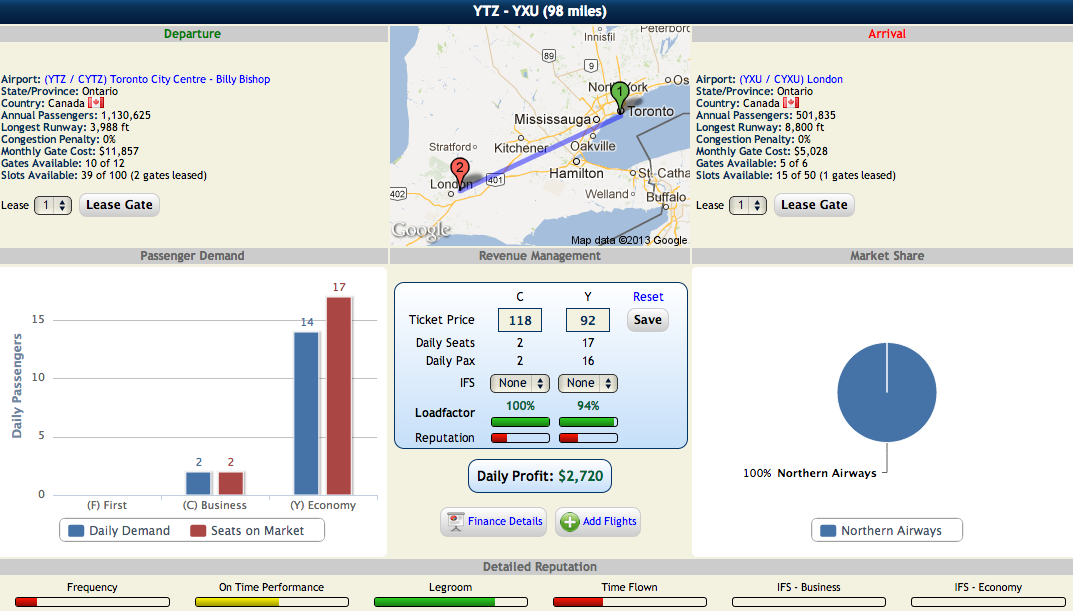Screen dimensions: 1073x611
Task: Click Slots Available 39 of 100 text
Action: [104, 175]
